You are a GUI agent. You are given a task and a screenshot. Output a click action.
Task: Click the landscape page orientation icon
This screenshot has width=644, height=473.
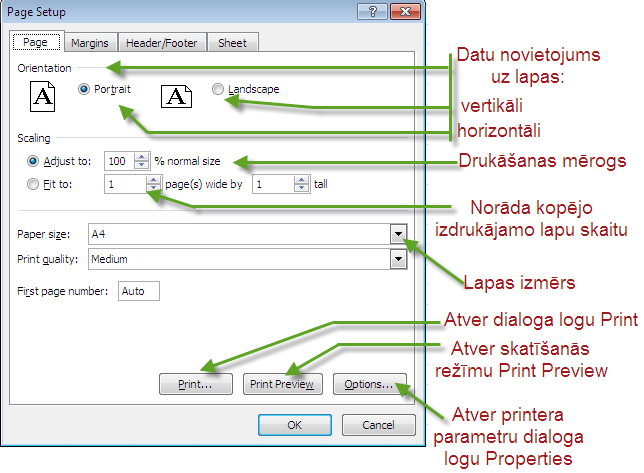click(x=176, y=96)
